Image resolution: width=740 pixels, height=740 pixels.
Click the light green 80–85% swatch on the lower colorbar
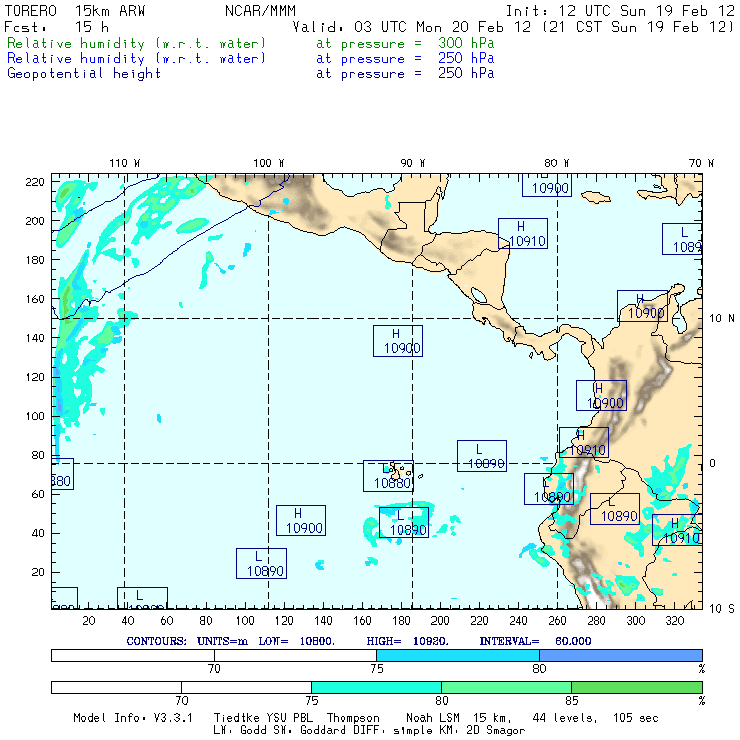pos(506,687)
